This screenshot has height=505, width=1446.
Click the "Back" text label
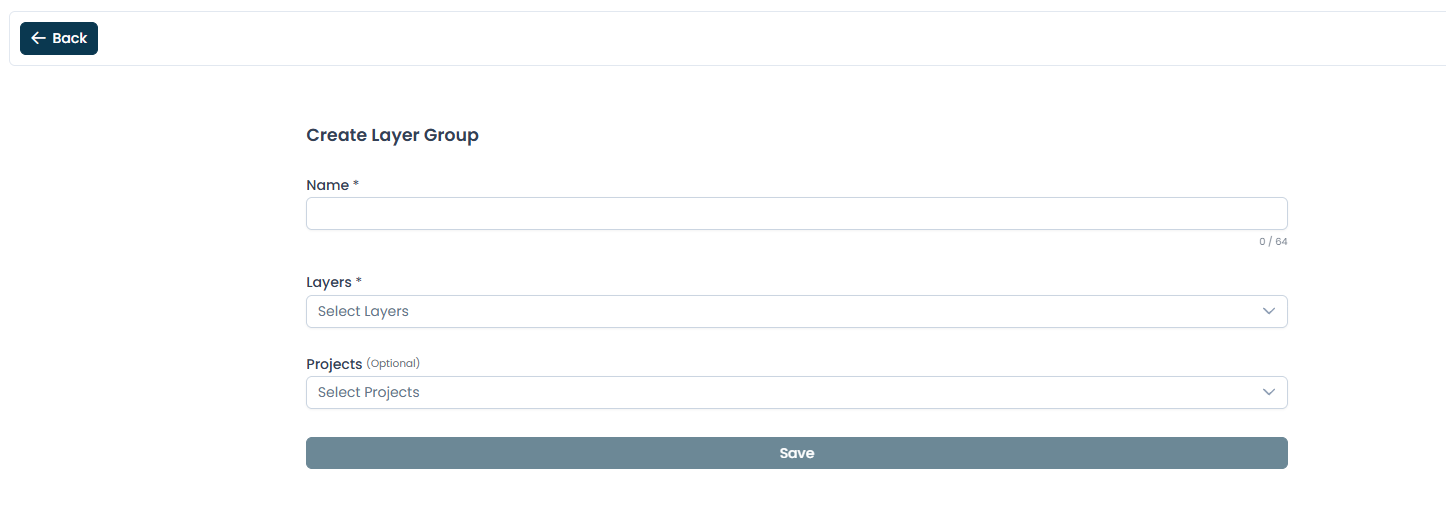(70, 38)
